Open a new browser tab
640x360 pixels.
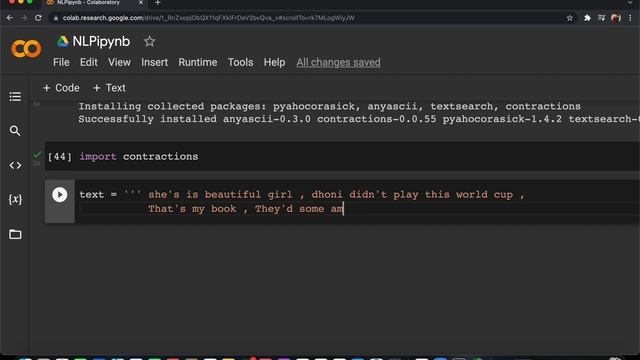[x=158, y=3]
